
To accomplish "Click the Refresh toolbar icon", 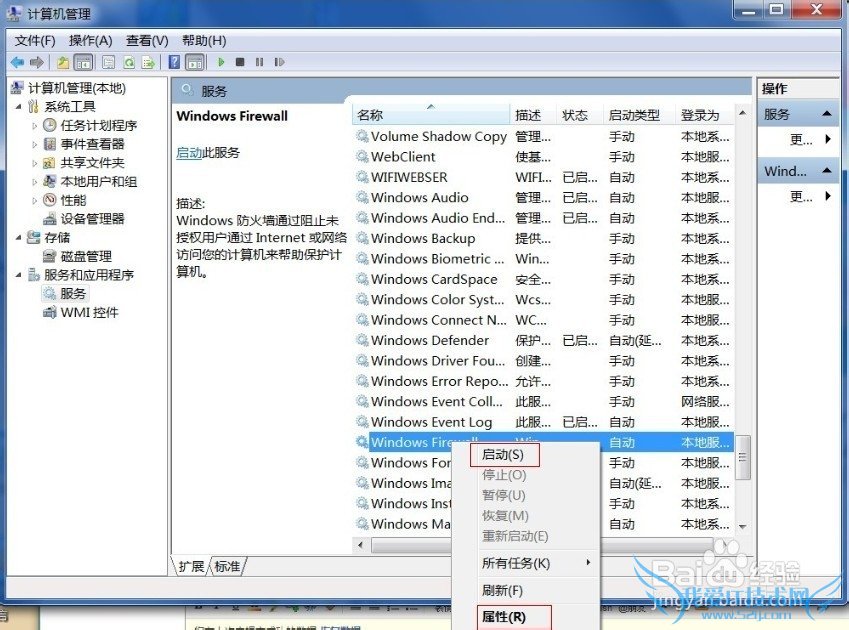I will 129,62.
